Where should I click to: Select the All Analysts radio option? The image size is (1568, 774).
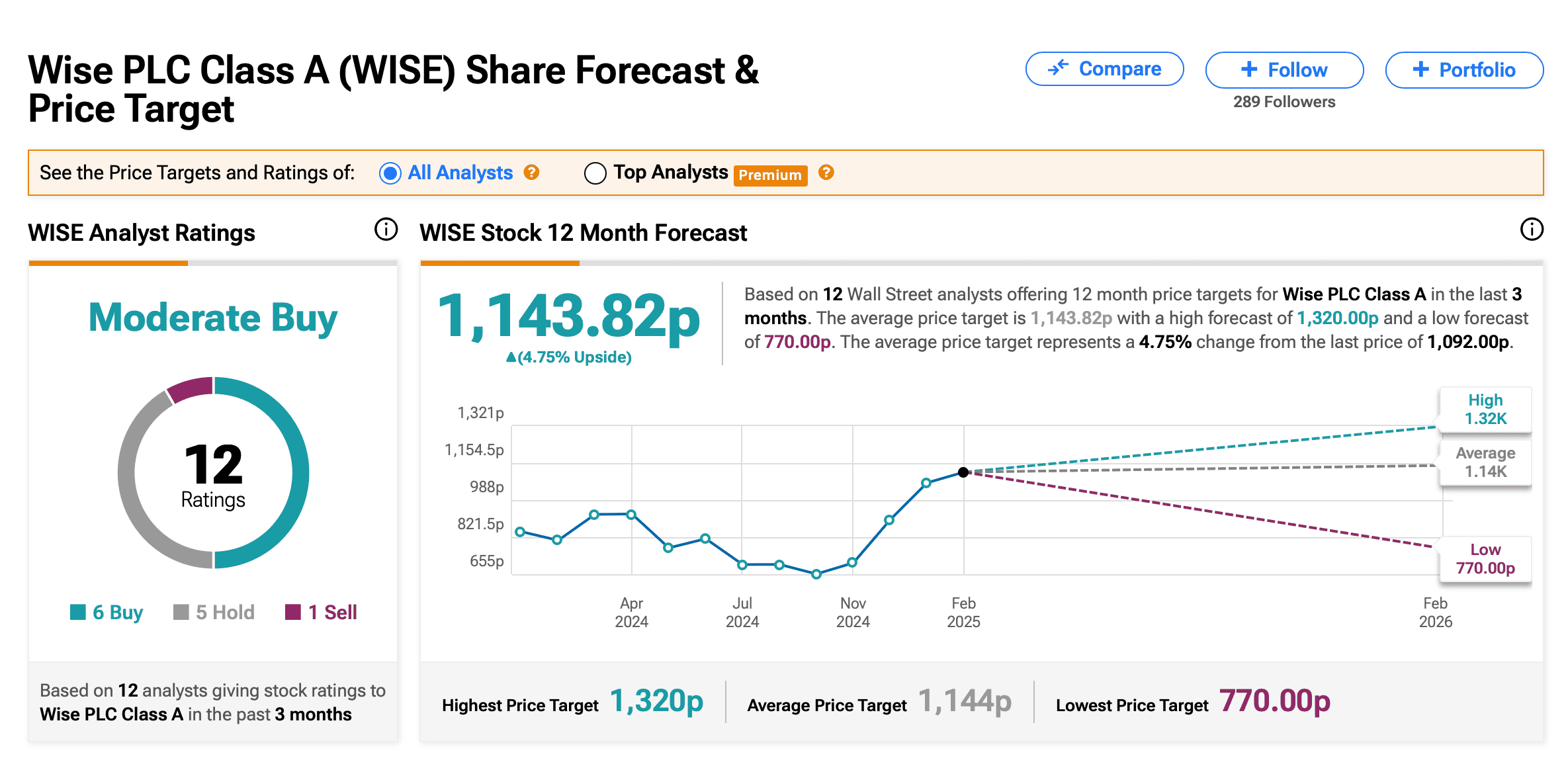(x=390, y=173)
